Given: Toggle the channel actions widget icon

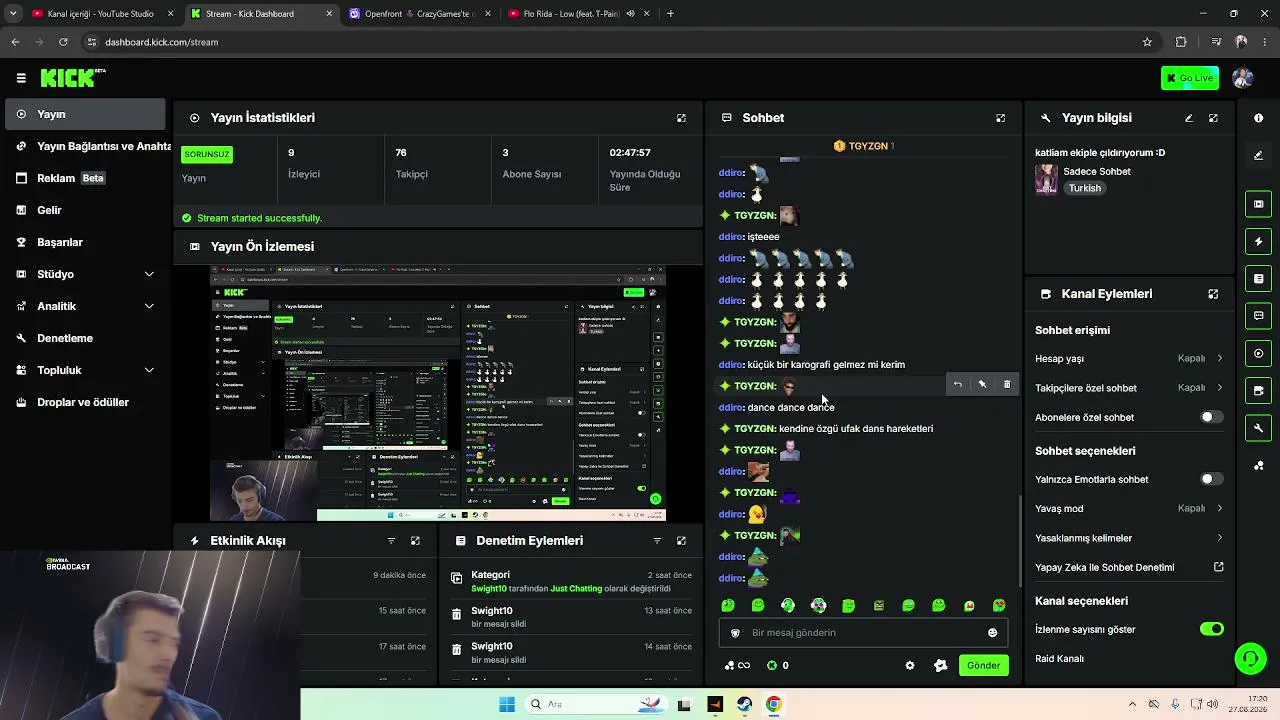Looking at the screenshot, I should (1258, 391).
